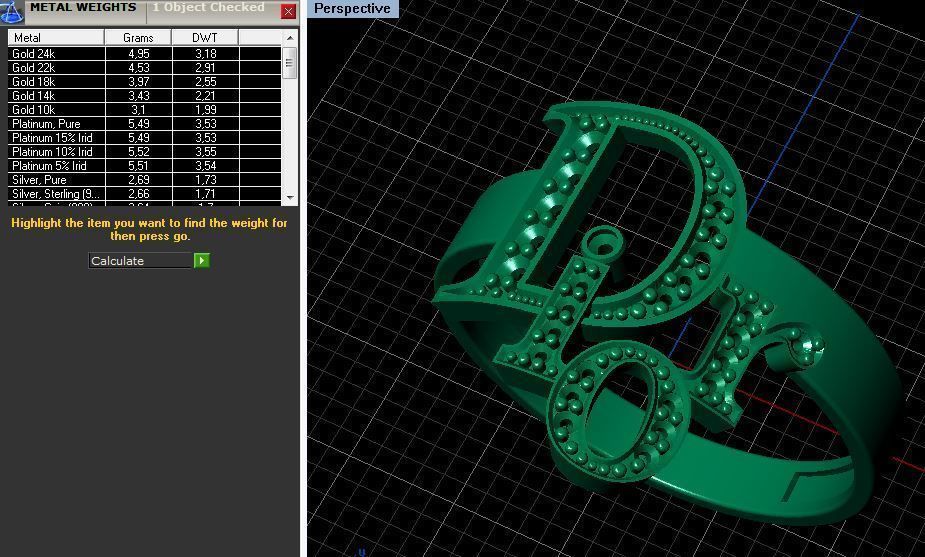
Task: Select the Gold 18k row
Action: [x=145, y=81]
